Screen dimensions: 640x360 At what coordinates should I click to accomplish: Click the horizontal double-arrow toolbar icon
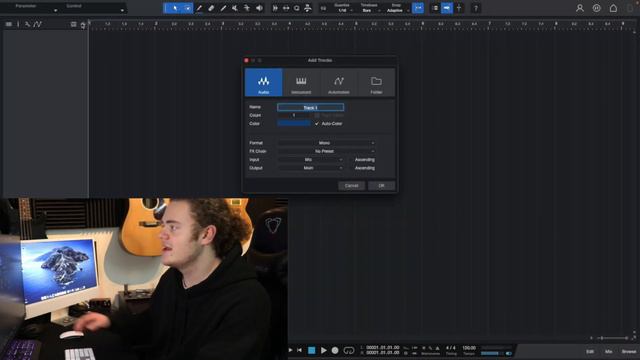[286, 8]
